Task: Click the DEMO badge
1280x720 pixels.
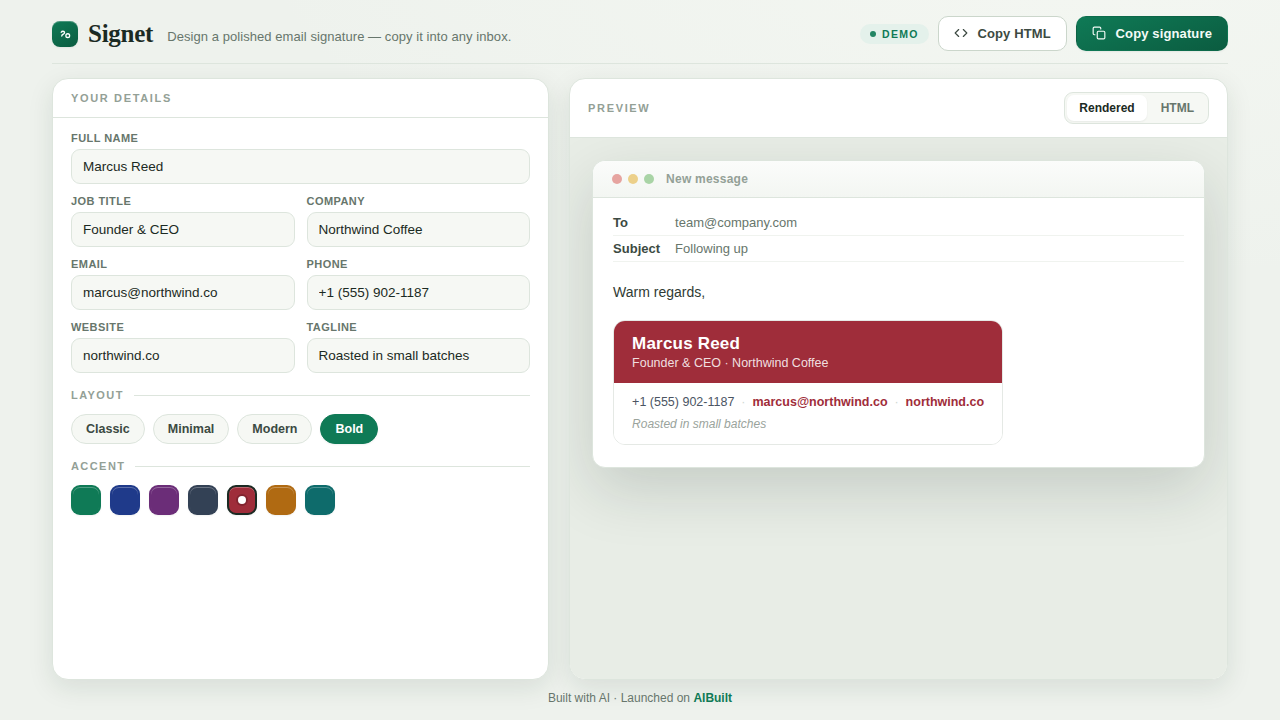Action: tap(894, 34)
